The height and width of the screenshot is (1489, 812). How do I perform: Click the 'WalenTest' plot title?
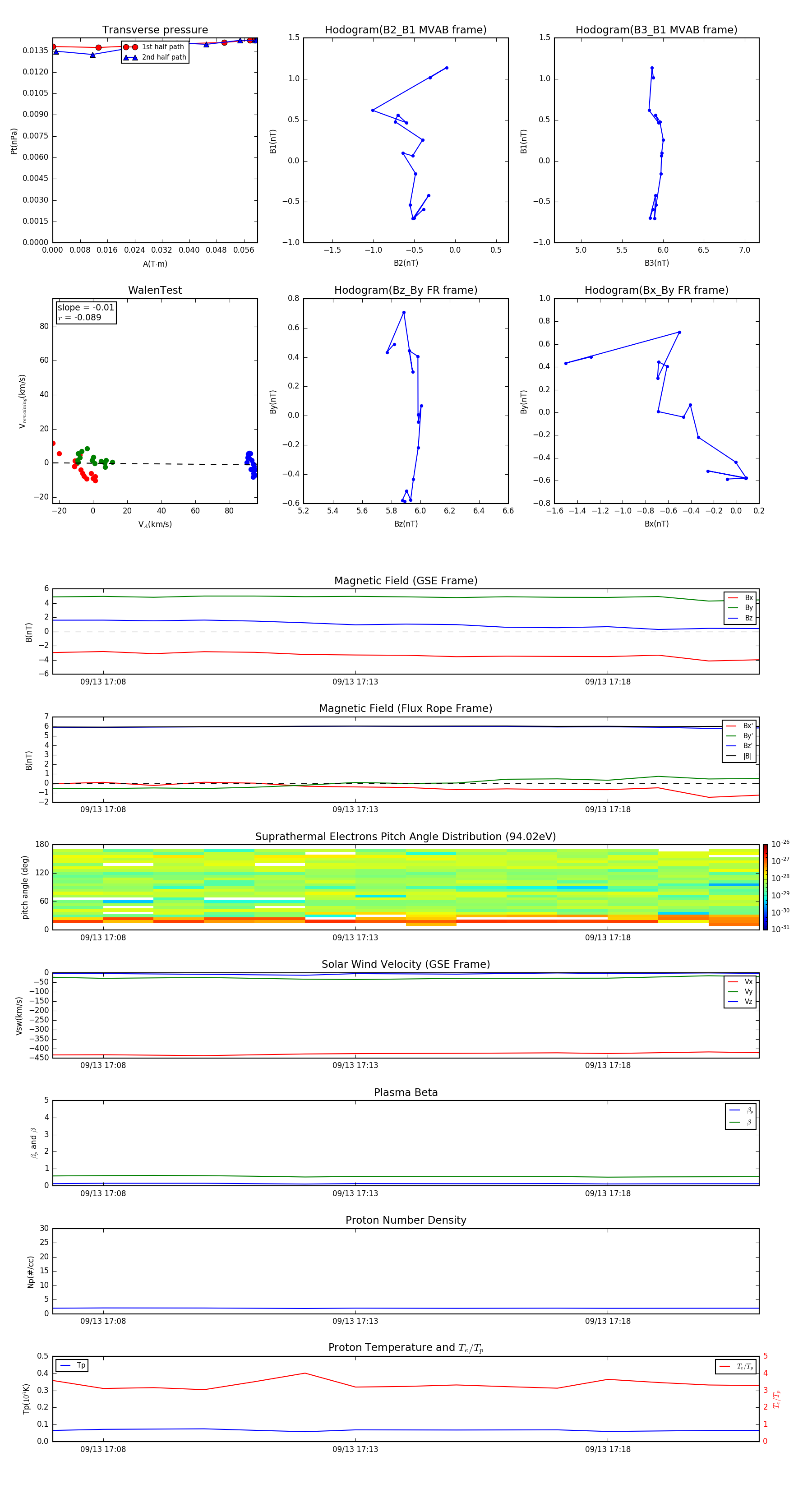point(155,290)
